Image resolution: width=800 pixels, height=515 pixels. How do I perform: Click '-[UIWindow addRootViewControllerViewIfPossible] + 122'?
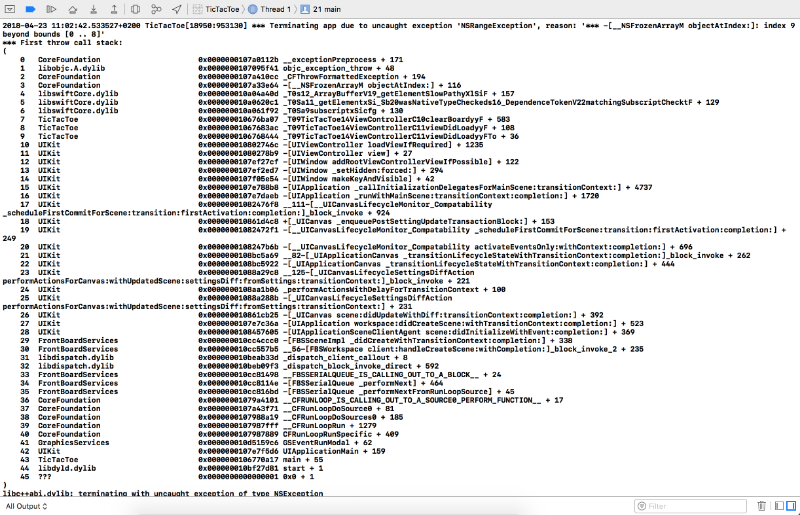(401, 162)
